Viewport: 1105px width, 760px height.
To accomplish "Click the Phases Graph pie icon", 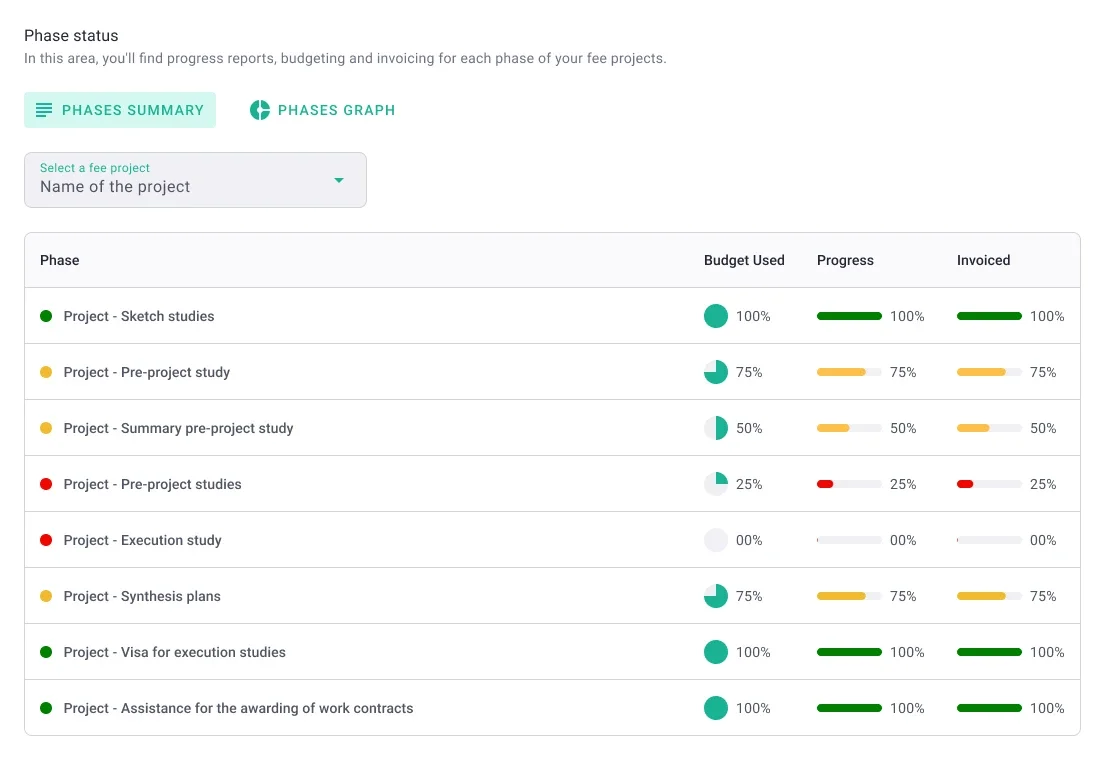I will tap(260, 110).
